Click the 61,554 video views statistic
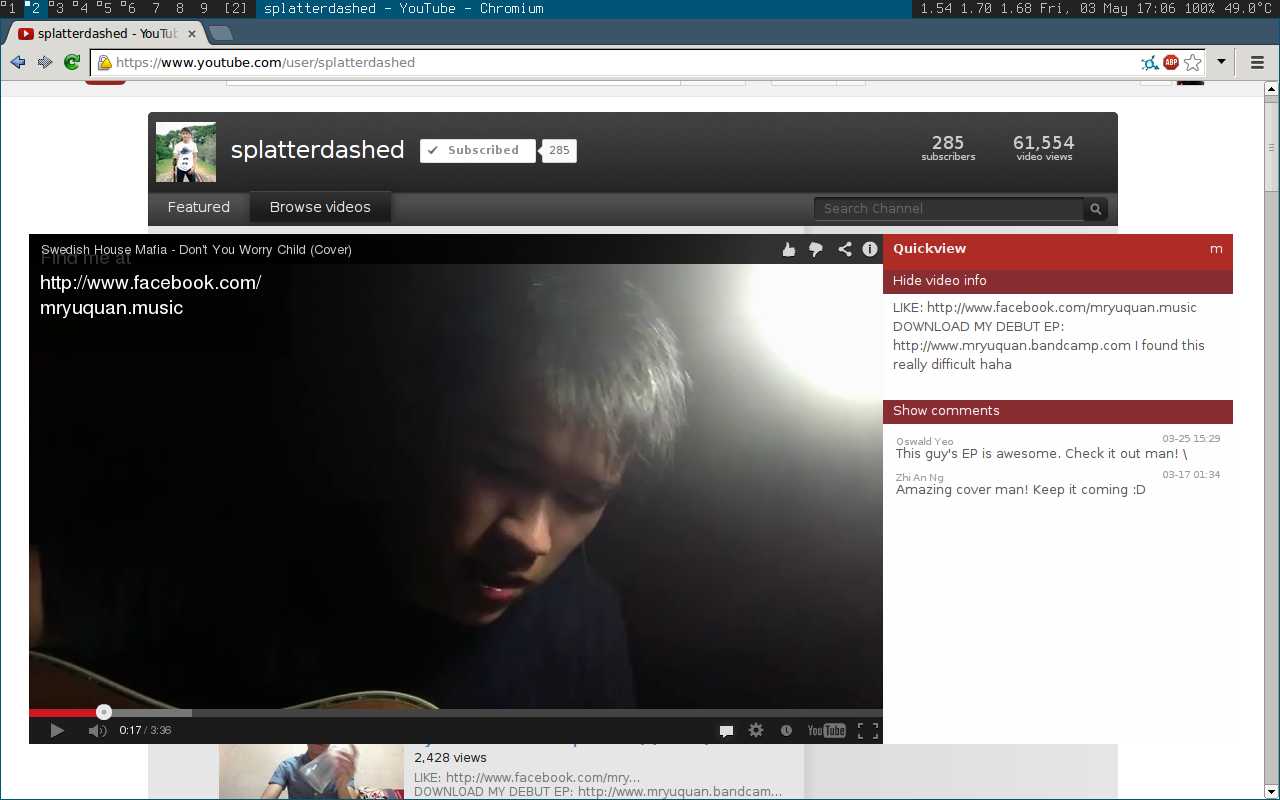Image resolution: width=1280 pixels, height=800 pixels. (1043, 147)
